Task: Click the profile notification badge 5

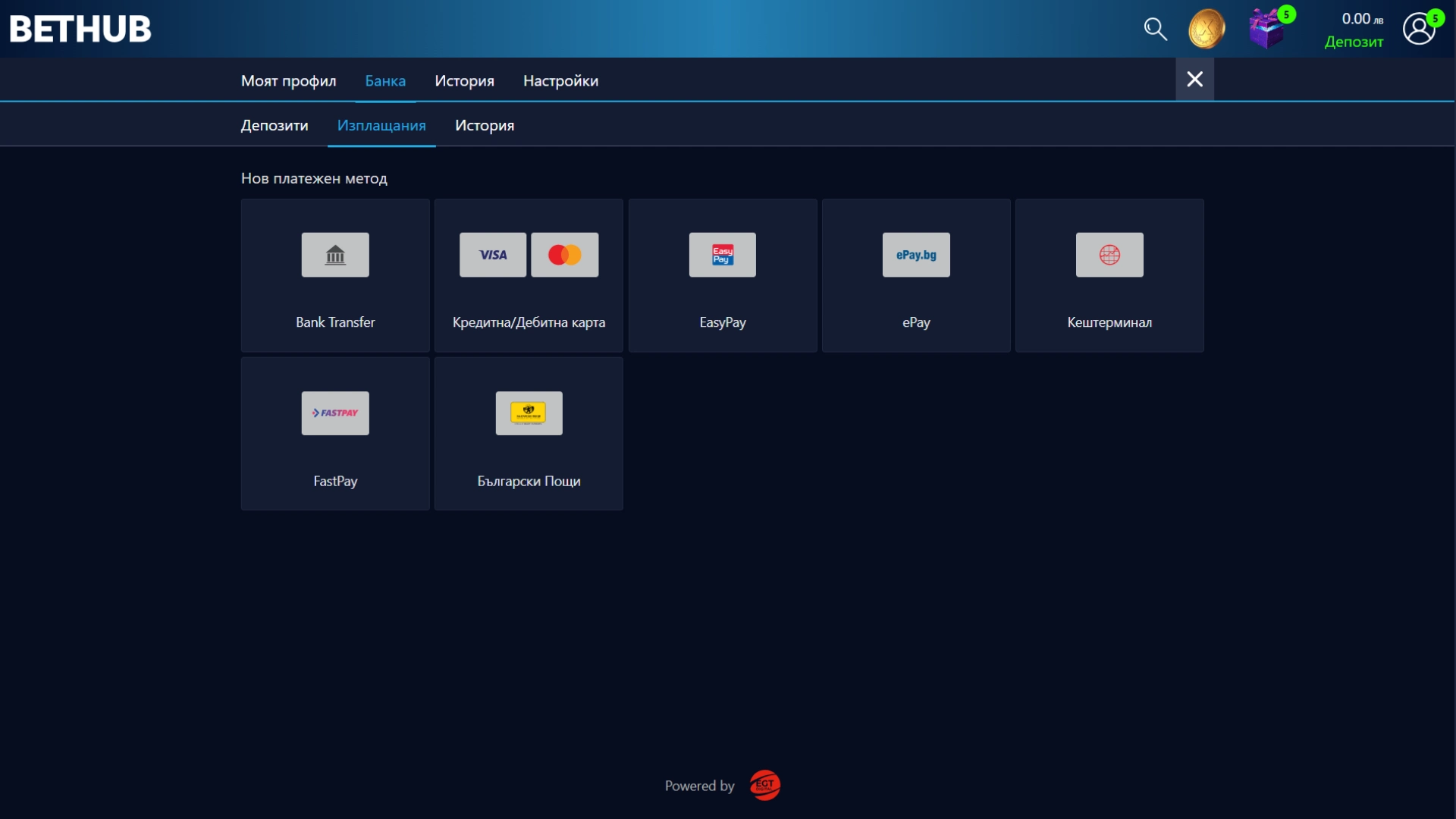Action: pyautogui.click(x=1436, y=17)
